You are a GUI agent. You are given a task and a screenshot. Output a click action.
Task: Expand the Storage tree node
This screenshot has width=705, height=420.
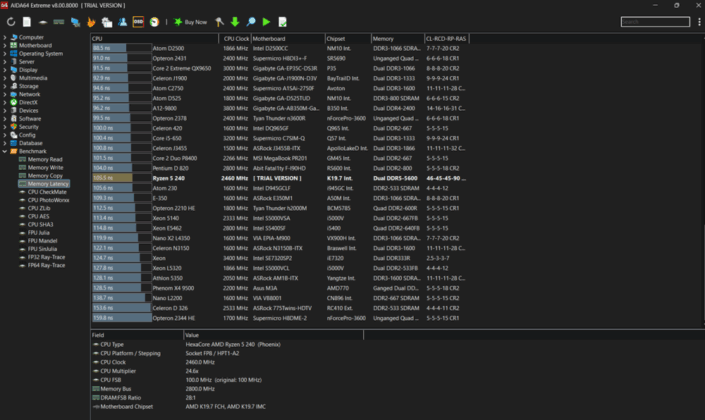pyautogui.click(x=5, y=86)
